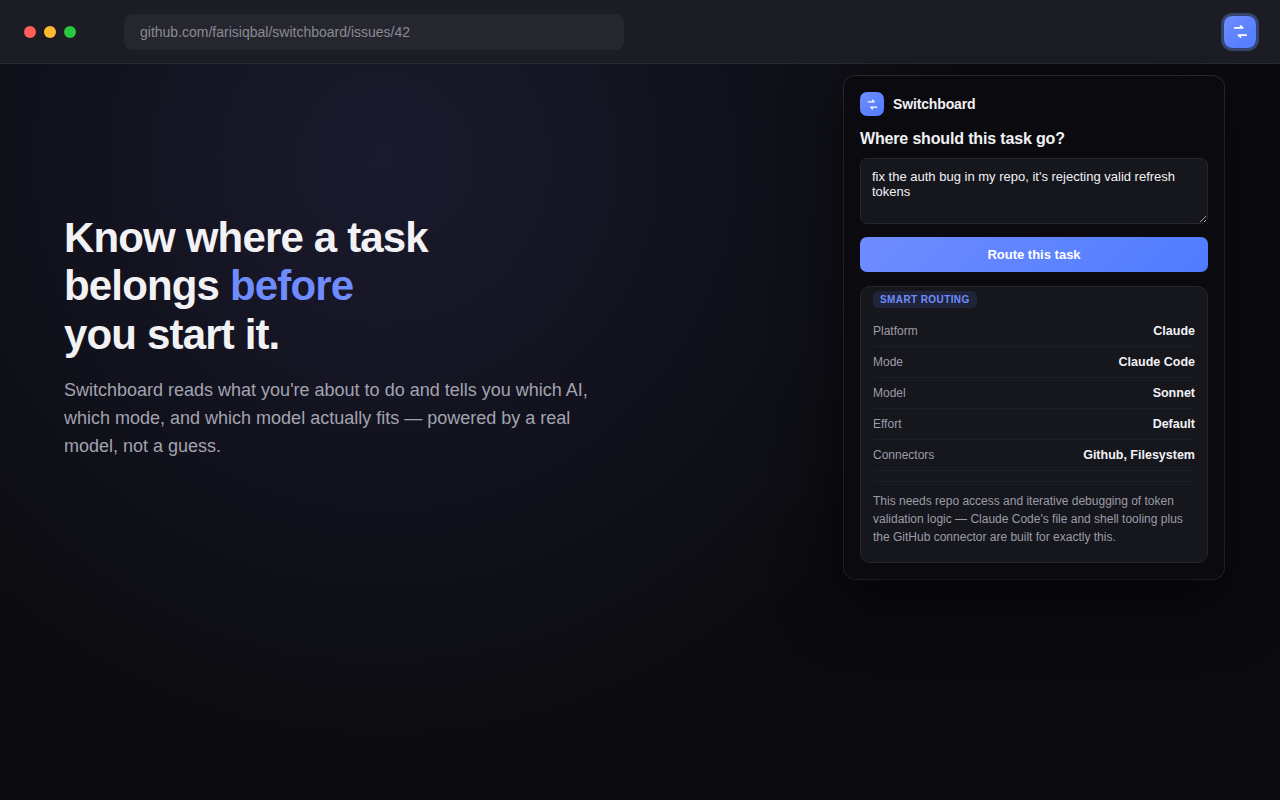Screen dimensions: 1280x800
Task: Click the Switchboard title text in popup
Action: (934, 104)
